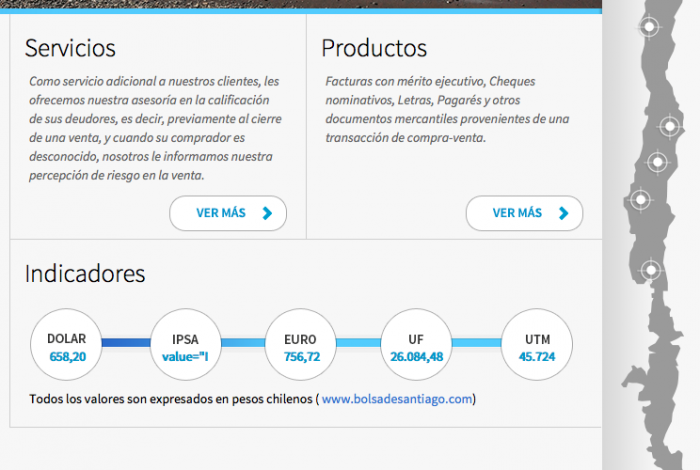The width and height of the screenshot is (700, 470).
Task: Click the blue connector between DOLAR and IPSA
Action: pos(125,343)
